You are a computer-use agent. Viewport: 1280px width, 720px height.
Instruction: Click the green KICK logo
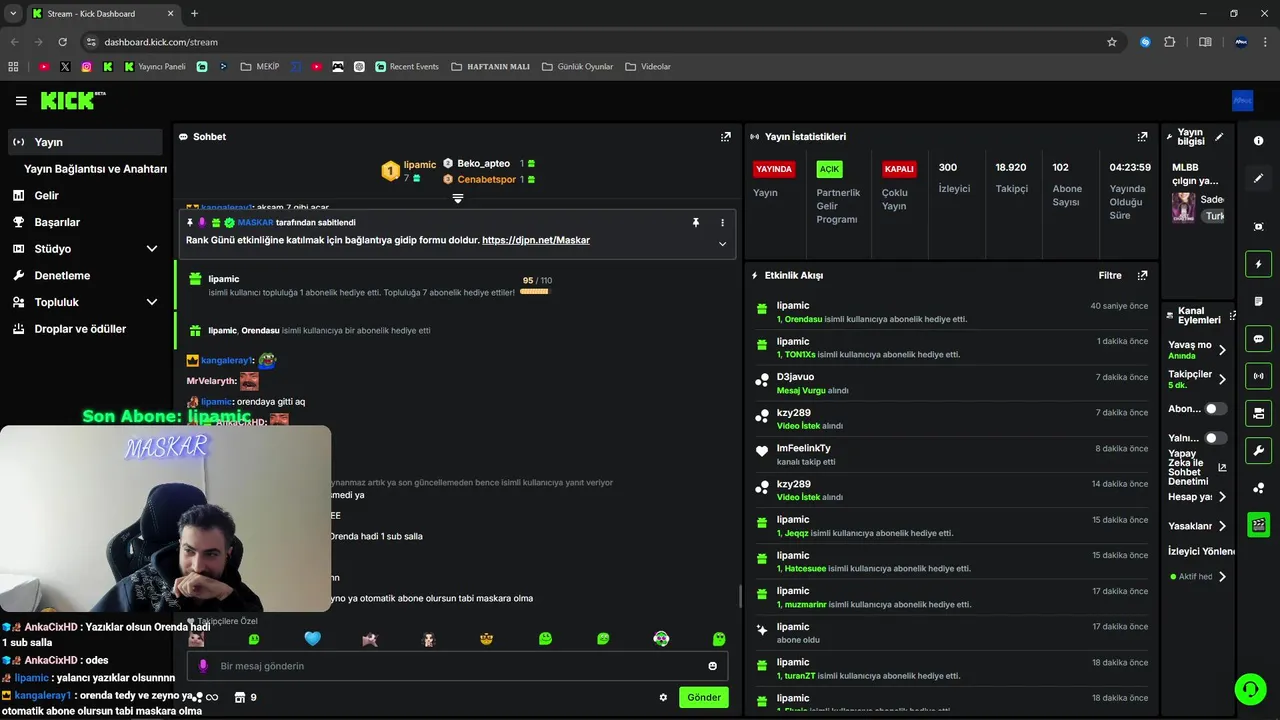click(72, 100)
